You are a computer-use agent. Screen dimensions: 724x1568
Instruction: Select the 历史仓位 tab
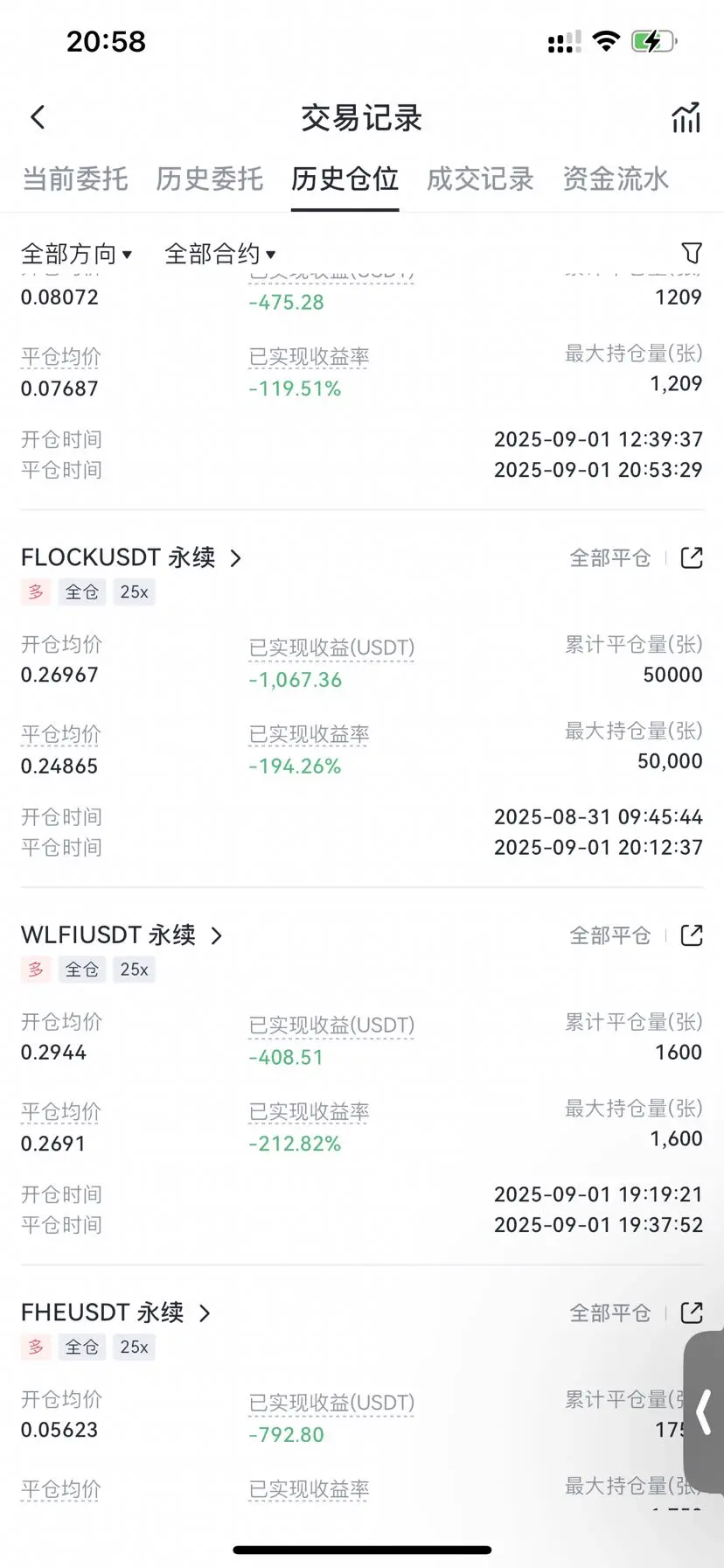345,179
